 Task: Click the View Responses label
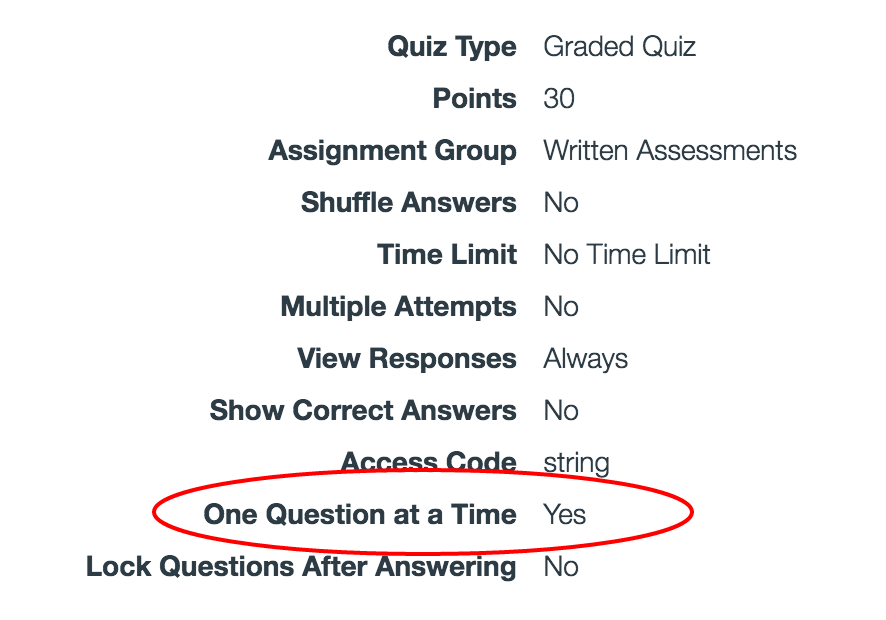point(406,359)
